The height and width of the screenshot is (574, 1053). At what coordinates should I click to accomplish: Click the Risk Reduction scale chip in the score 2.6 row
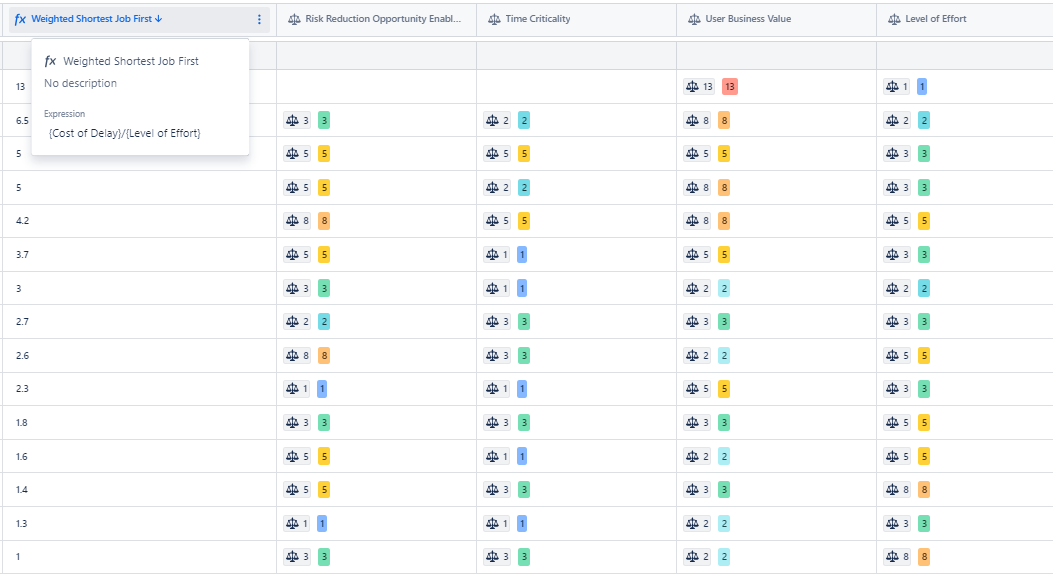point(297,355)
